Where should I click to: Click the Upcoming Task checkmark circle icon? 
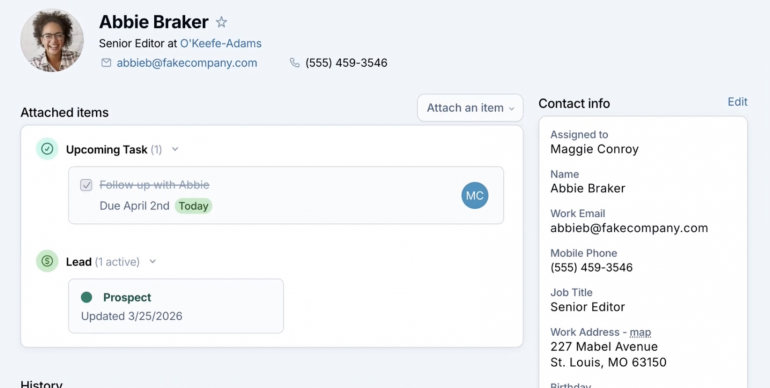coord(47,149)
